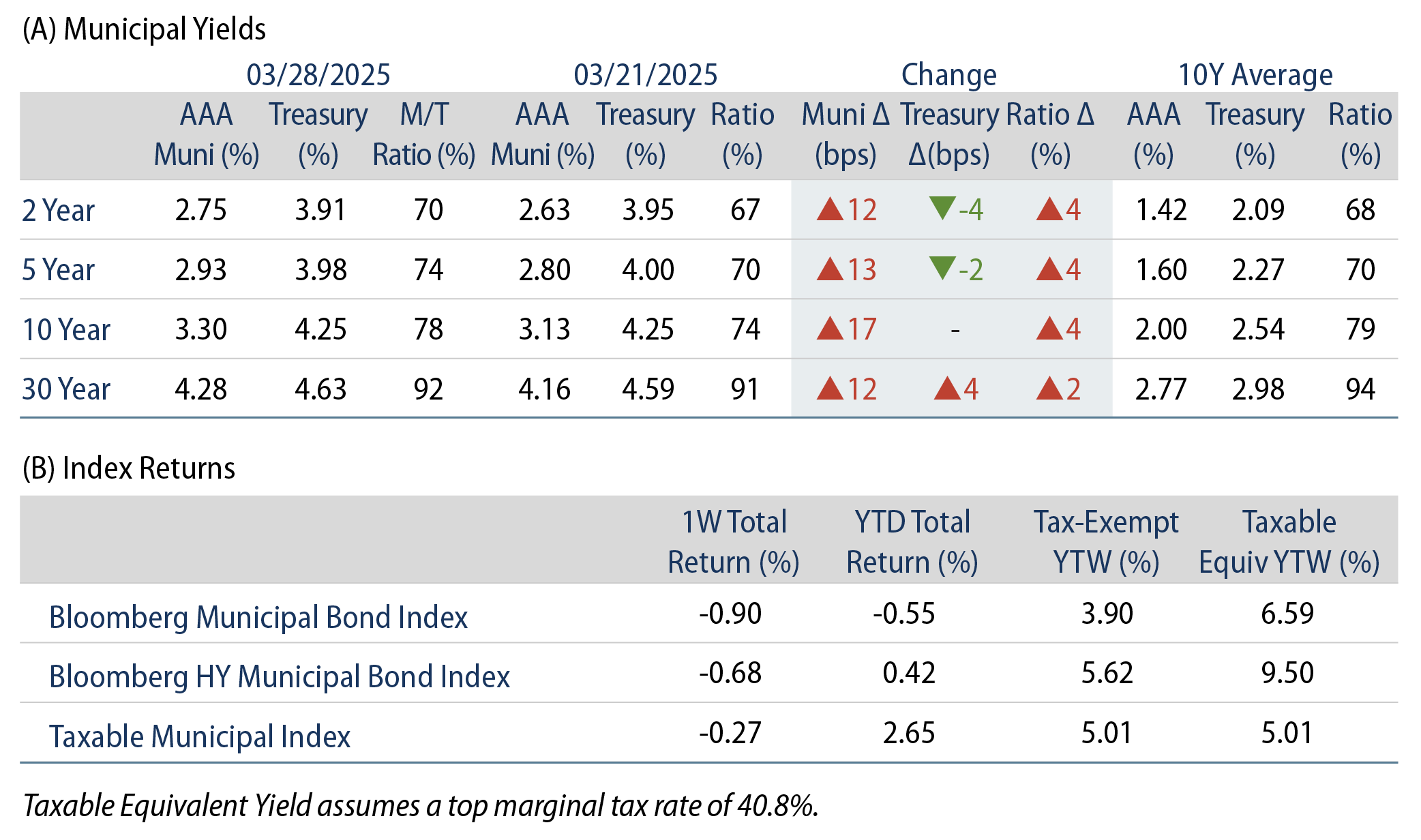
Task: Select the 30 Year row label
Action: 66,389
